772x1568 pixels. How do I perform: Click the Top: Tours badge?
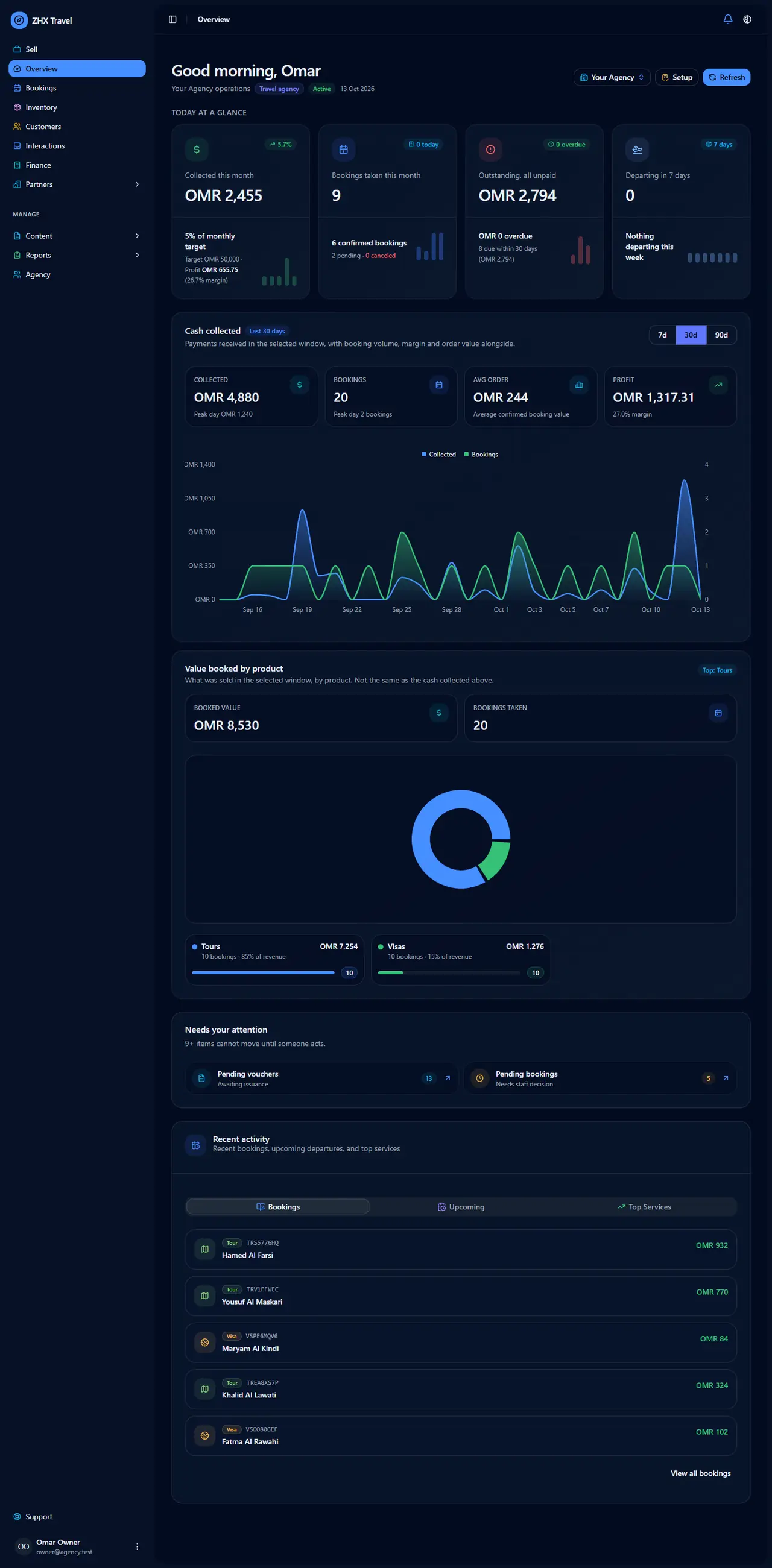[717, 670]
